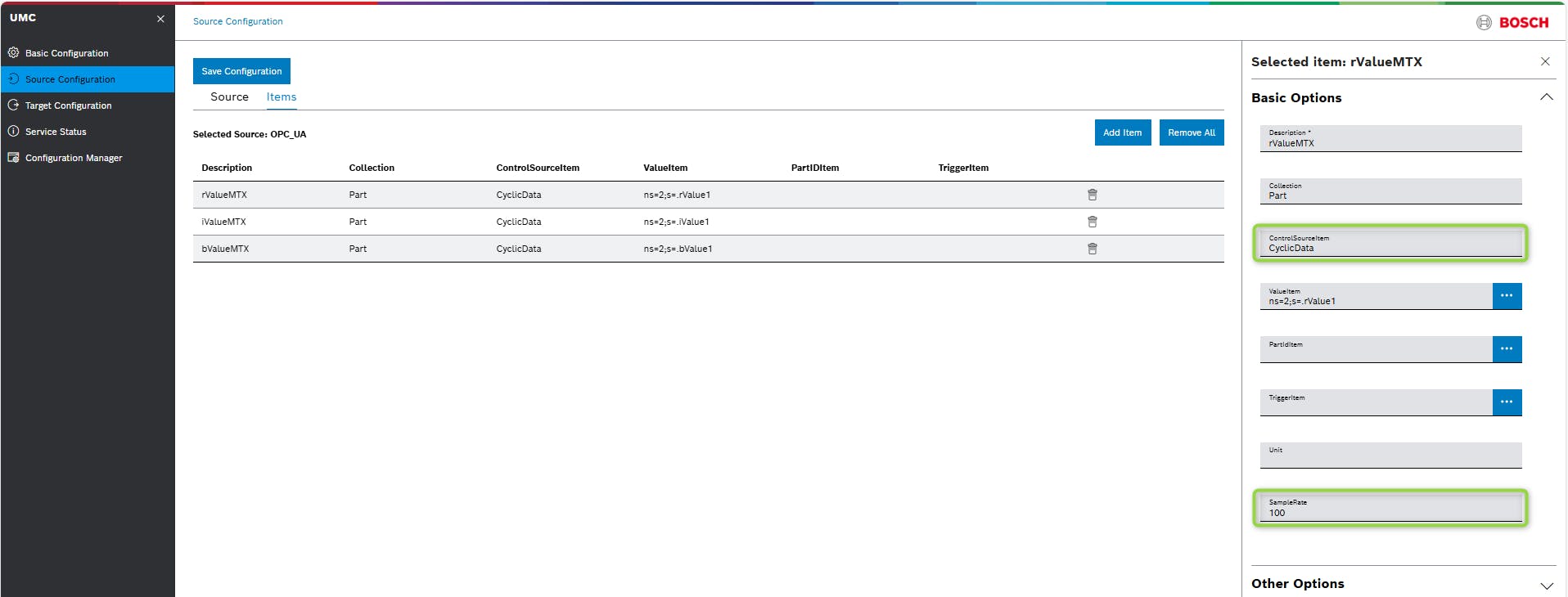
Task: Click the Bosch logo
Action: (x=1512, y=23)
